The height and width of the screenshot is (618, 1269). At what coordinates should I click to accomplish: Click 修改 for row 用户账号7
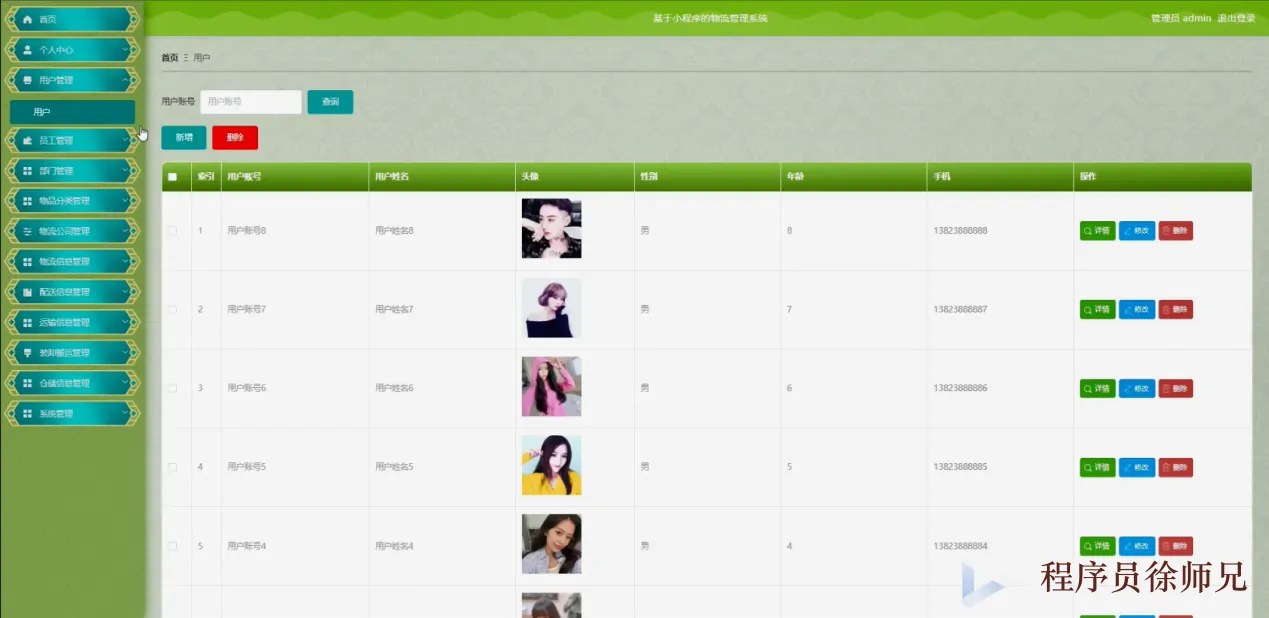pyautogui.click(x=1137, y=310)
